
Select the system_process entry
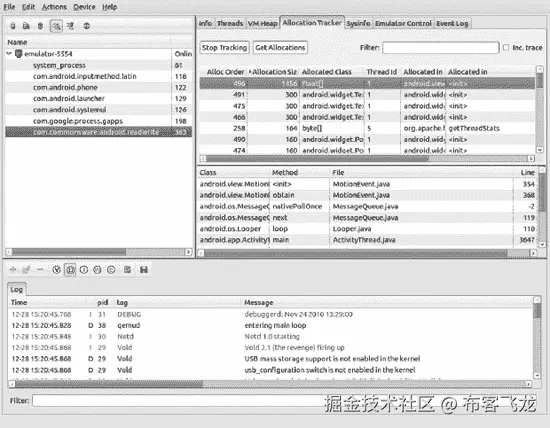pos(98,65)
